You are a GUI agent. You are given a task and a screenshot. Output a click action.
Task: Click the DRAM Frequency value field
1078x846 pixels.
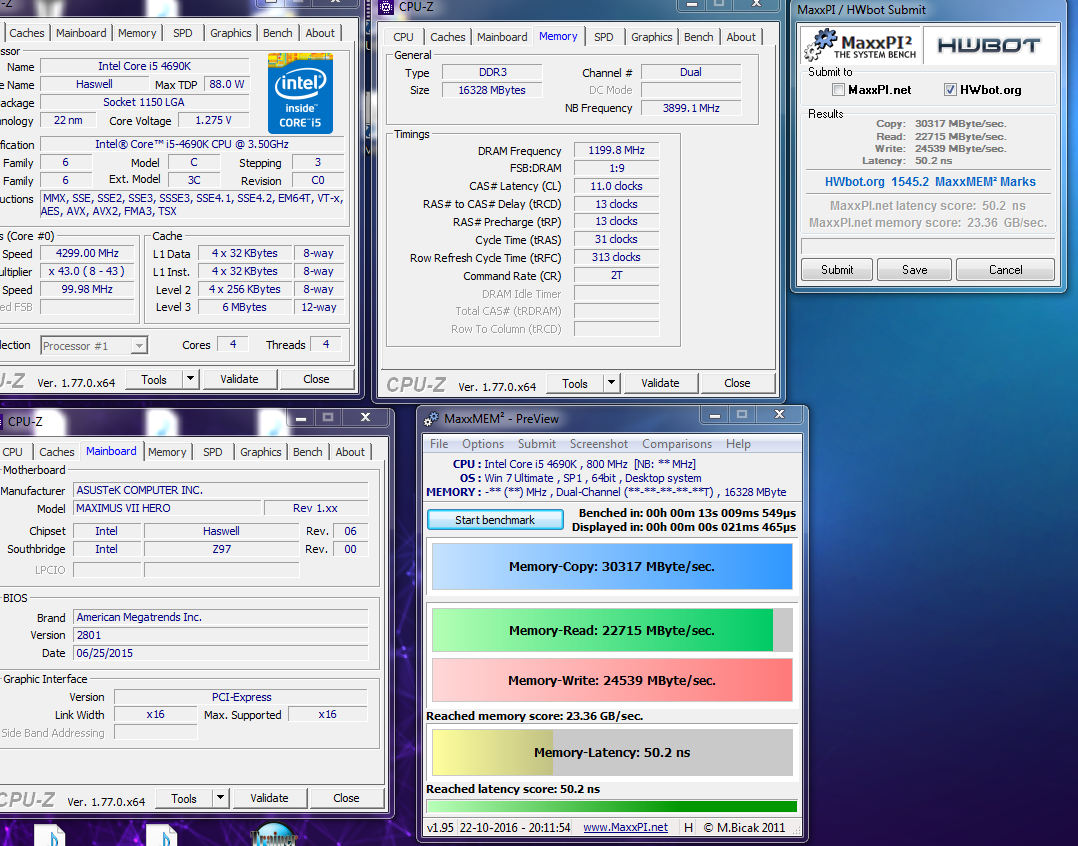tap(616, 150)
